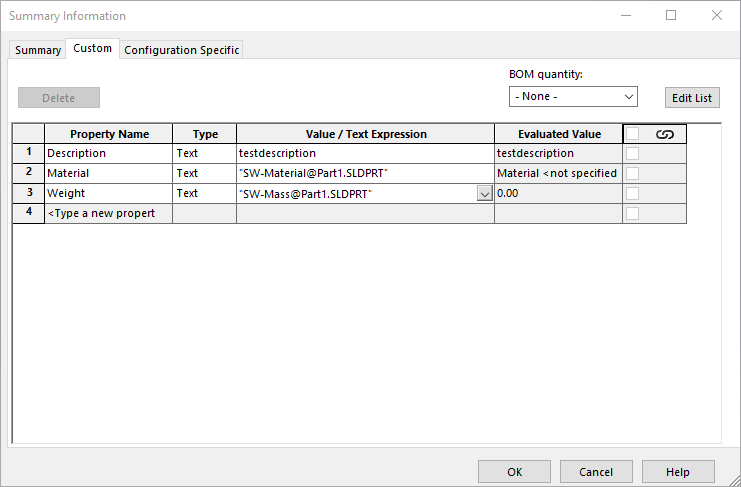Open the BOM quantity dropdown
The width and height of the screenshot is (741, 487).
tap(573, 97)
